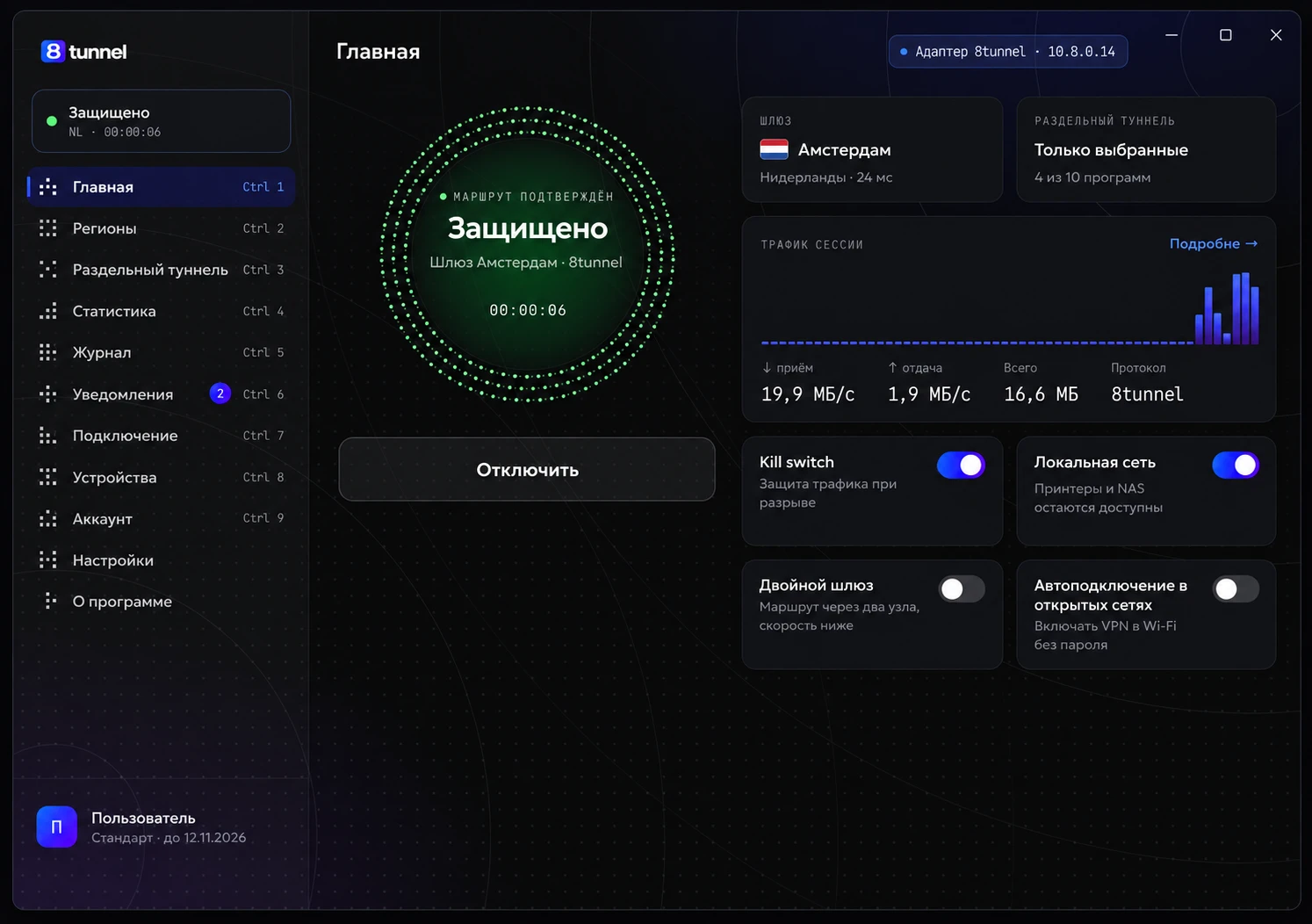Click the Пользователь account row
Viewport: 1312px width, 924px height.
click(x=162, y=827)
